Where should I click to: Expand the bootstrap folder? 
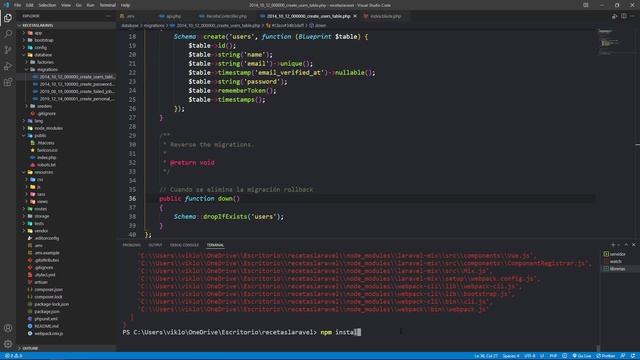(x=44, y=40)
